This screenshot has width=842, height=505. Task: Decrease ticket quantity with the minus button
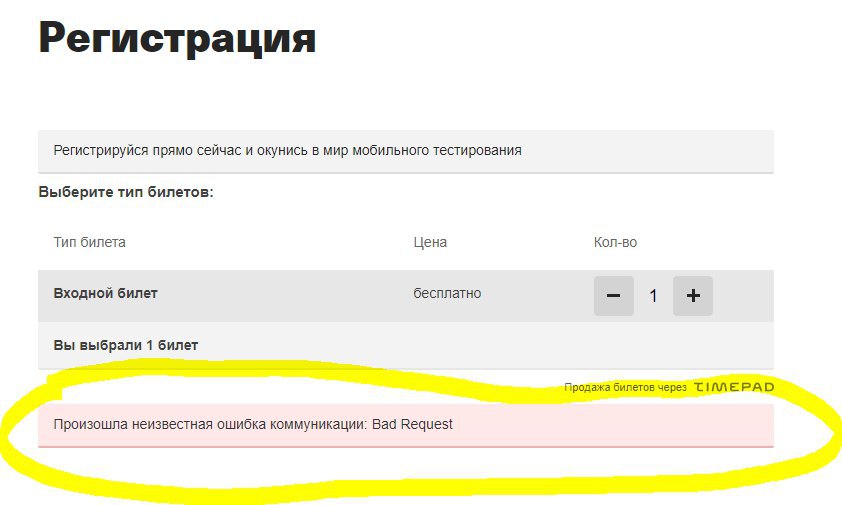614,295
